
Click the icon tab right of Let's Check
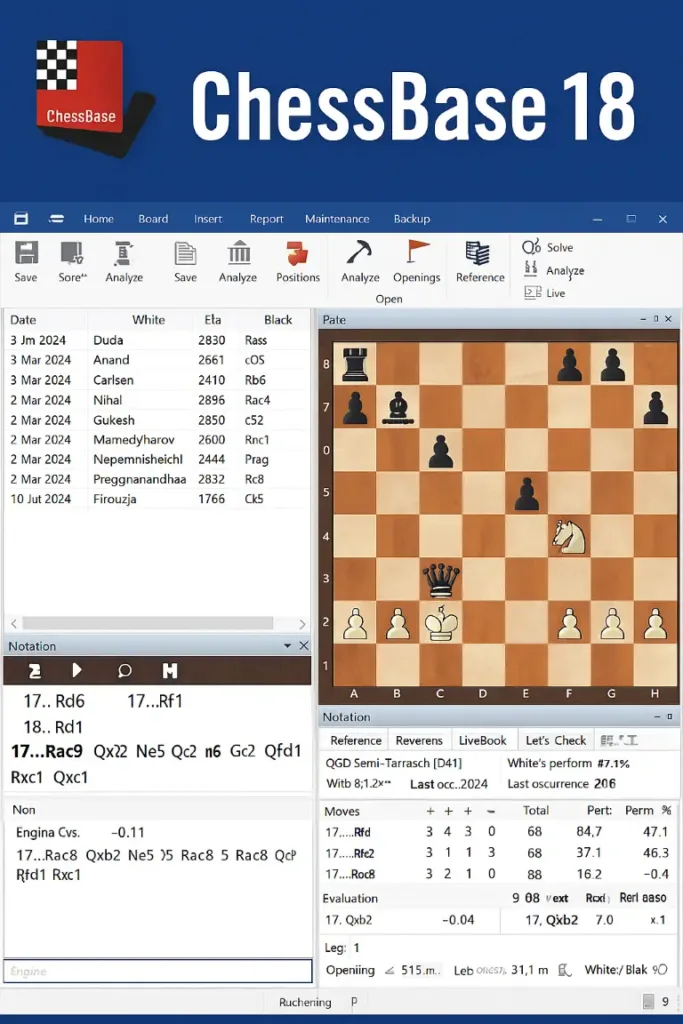pos(618,741)
